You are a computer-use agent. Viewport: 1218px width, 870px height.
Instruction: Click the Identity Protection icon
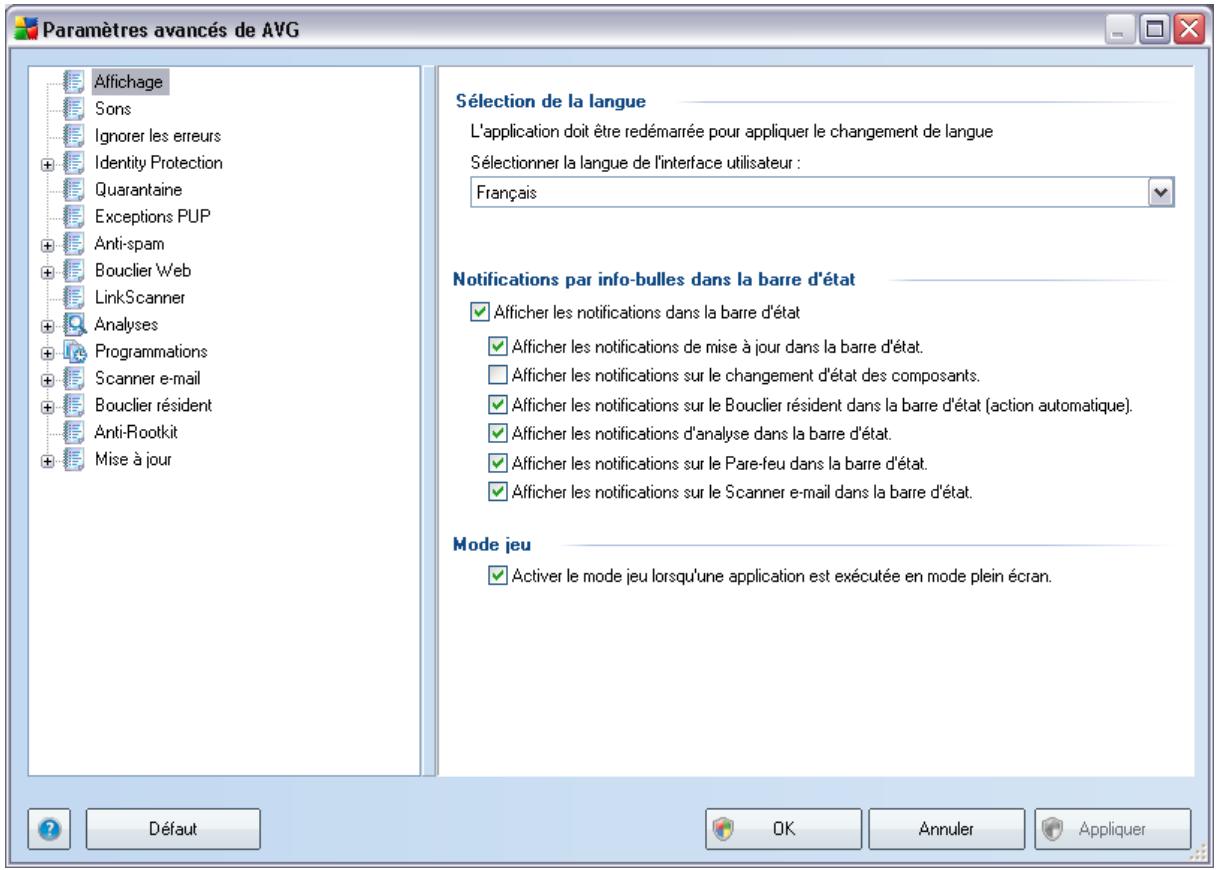(72, 162)
